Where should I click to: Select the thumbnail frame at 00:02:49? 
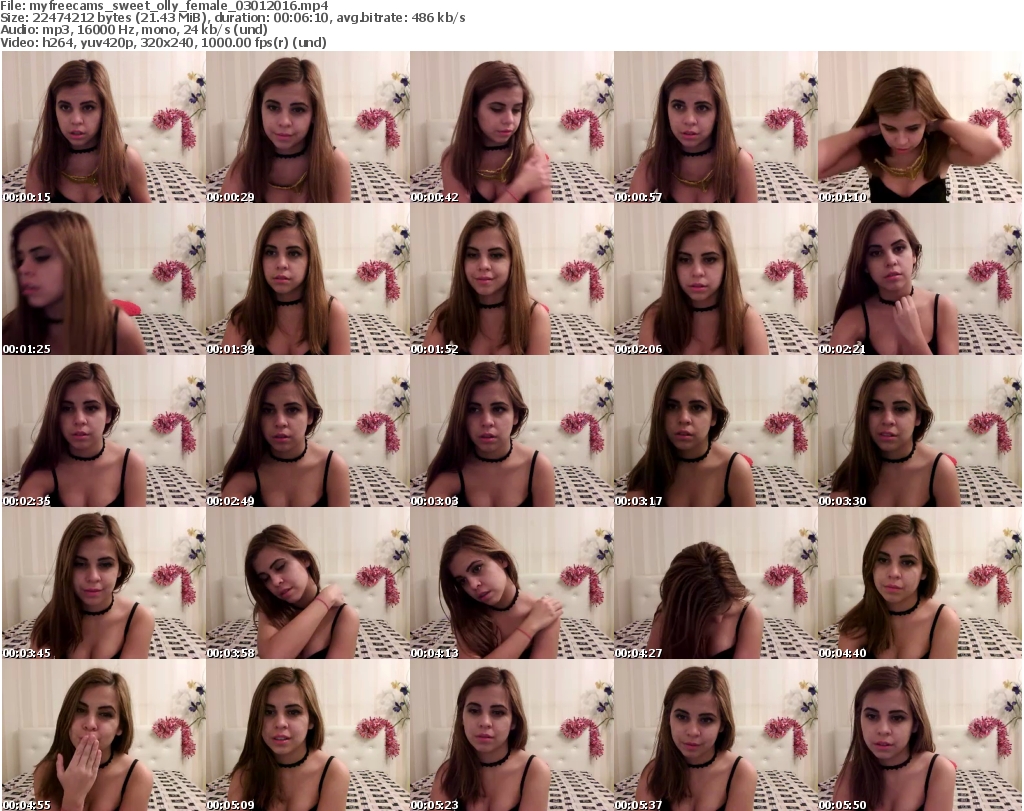coord(308,432)
